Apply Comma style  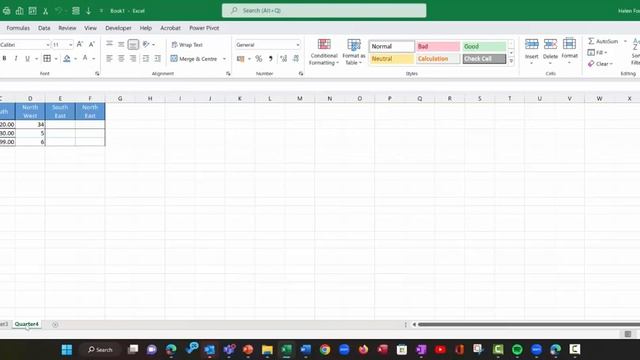[271, 59]
